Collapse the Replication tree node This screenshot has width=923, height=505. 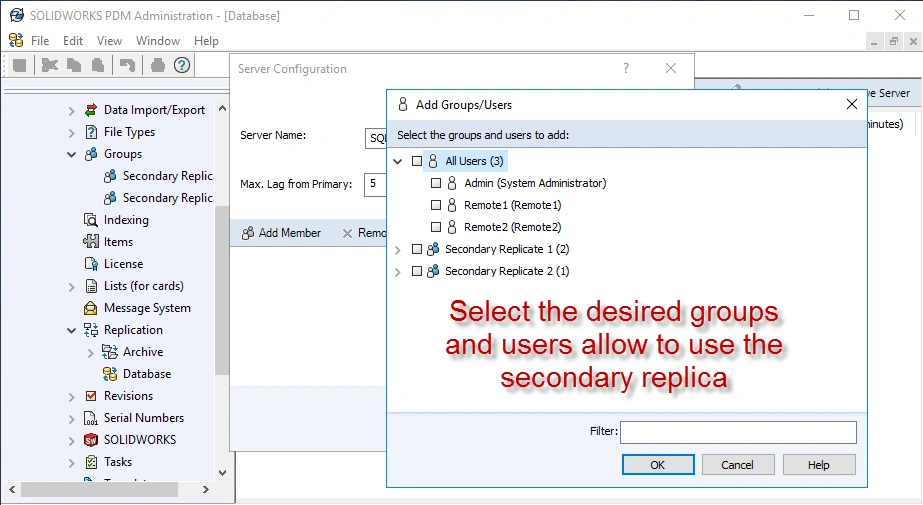(x=71, y=331)
